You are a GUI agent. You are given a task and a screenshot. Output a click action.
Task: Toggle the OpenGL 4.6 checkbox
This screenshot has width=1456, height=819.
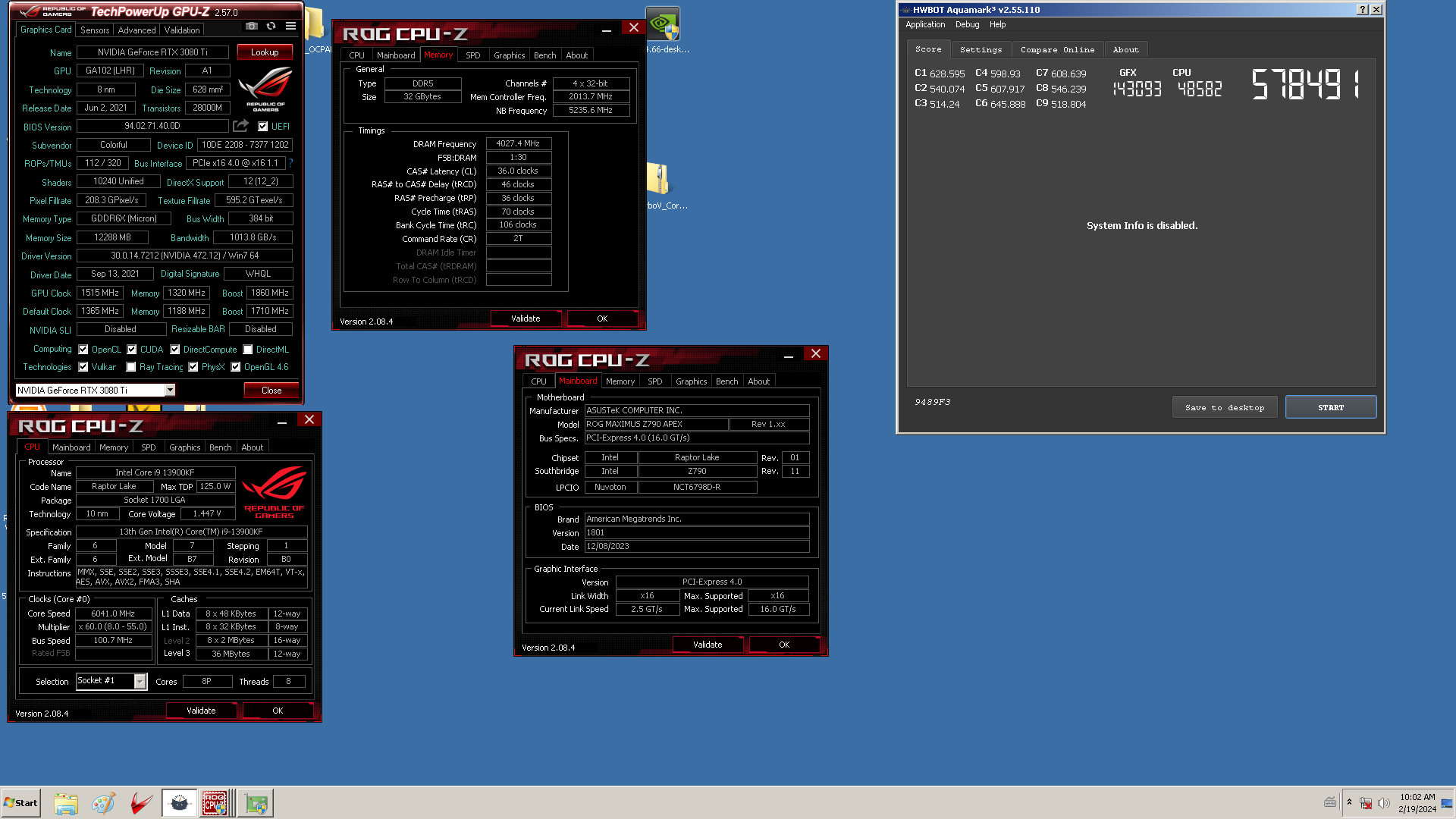(236, 367)
